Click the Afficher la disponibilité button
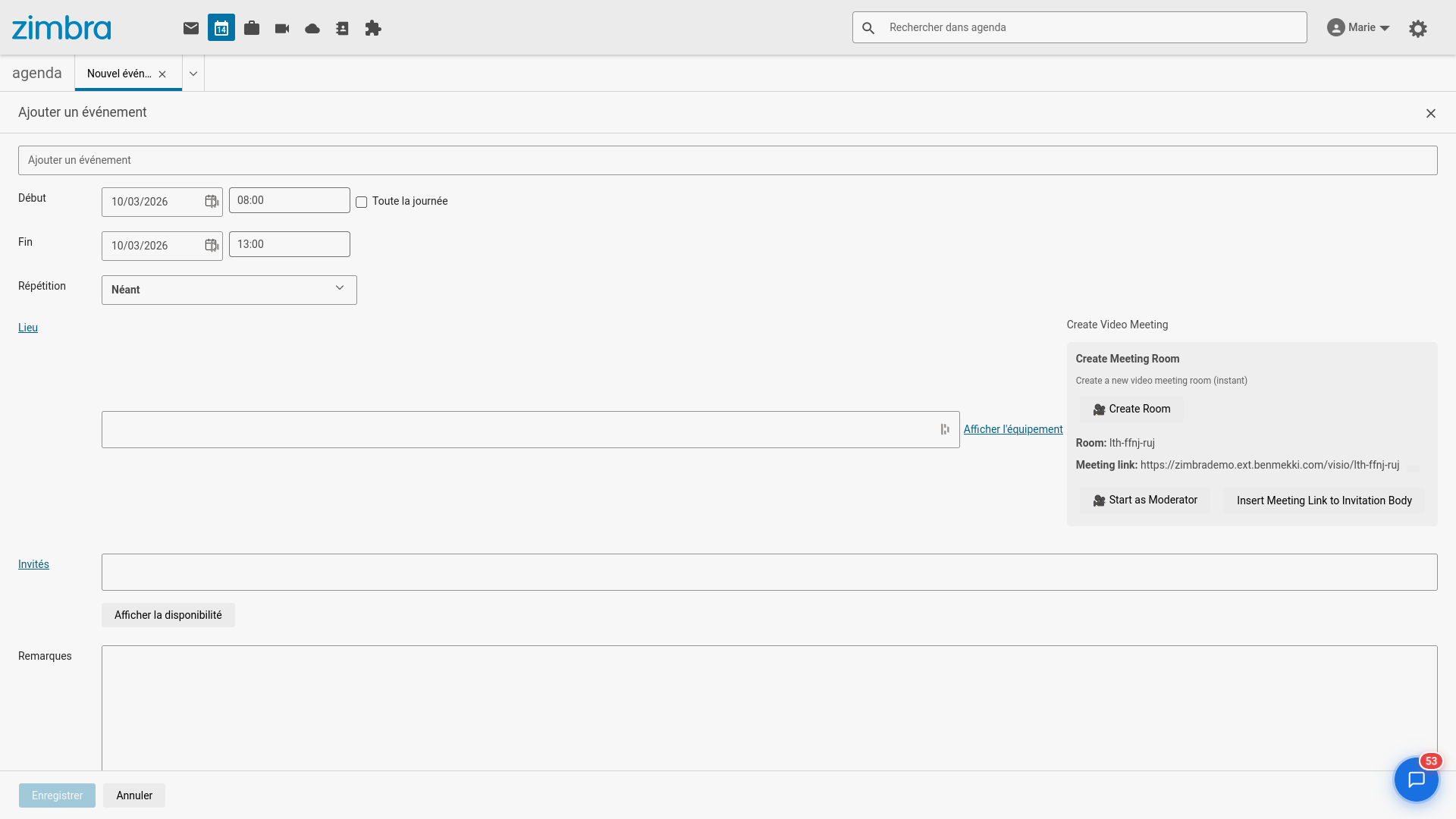 click(x=168, y=615)
